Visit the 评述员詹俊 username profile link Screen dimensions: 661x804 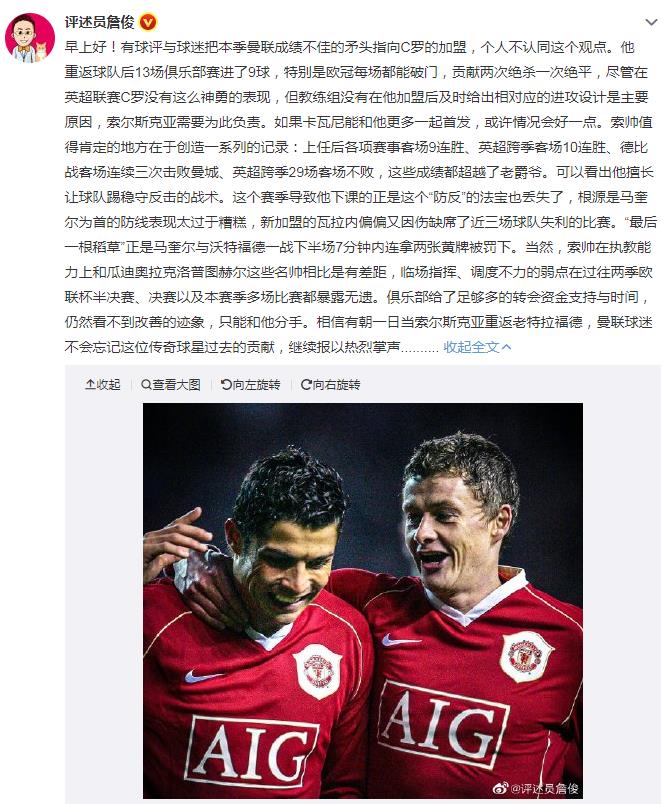(99, 22)
